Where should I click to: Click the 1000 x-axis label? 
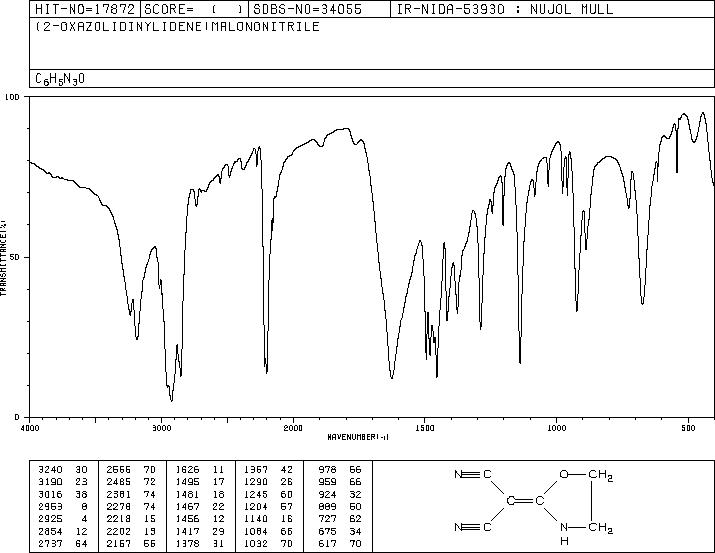556,428
